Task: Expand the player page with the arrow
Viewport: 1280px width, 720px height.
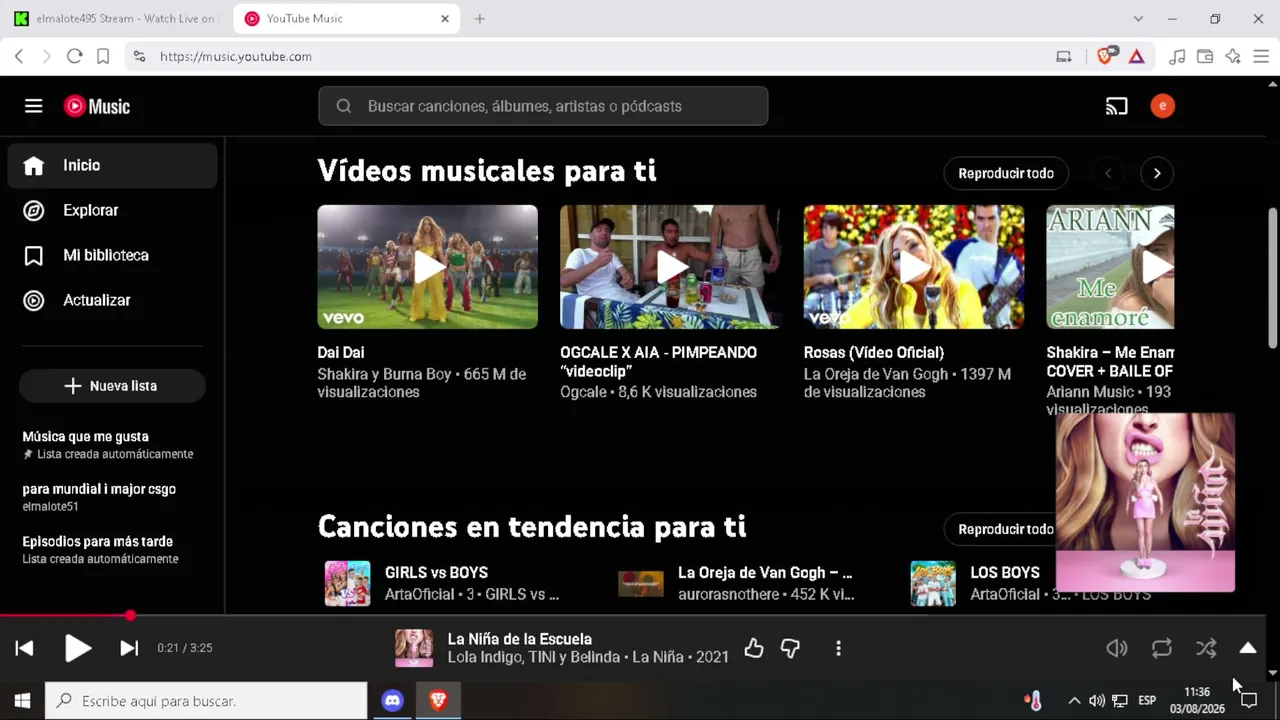Action: (1248, 648)
